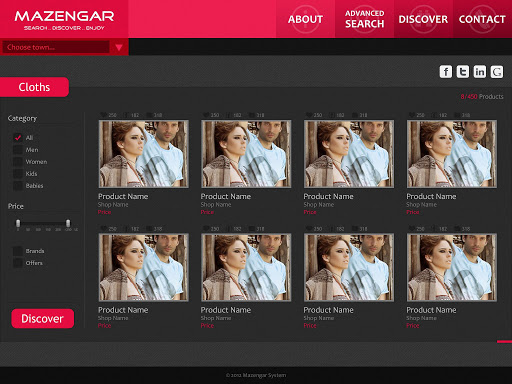Enable the Women category checkbox
Image resolution: width=512 pixels, height=384 pixels.
(18, 162)
